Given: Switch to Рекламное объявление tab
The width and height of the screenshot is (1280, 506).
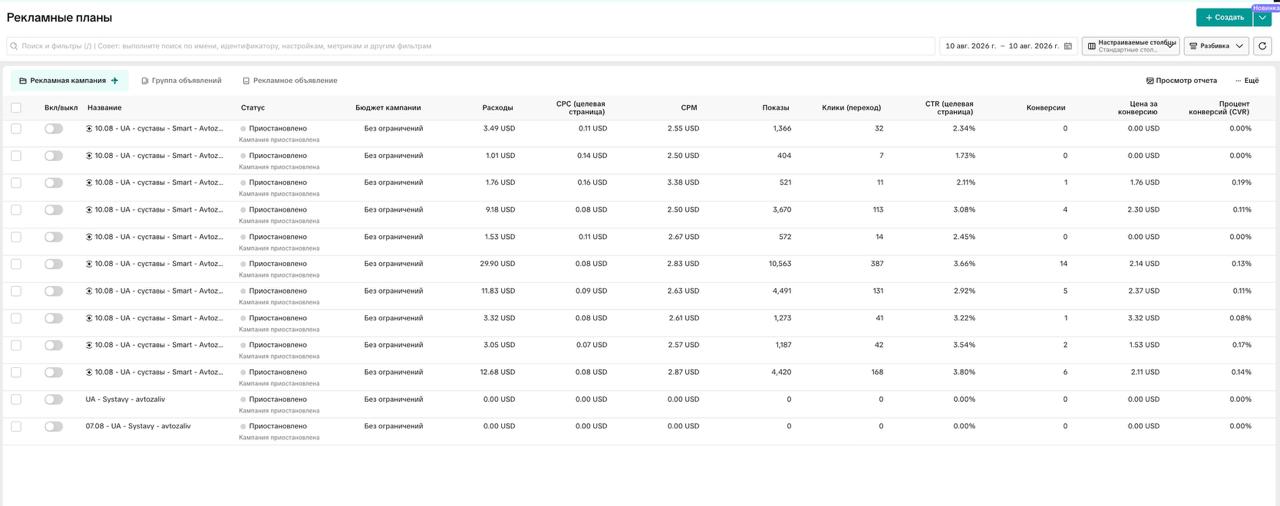Looking at the screenshot, I should 290,80.
